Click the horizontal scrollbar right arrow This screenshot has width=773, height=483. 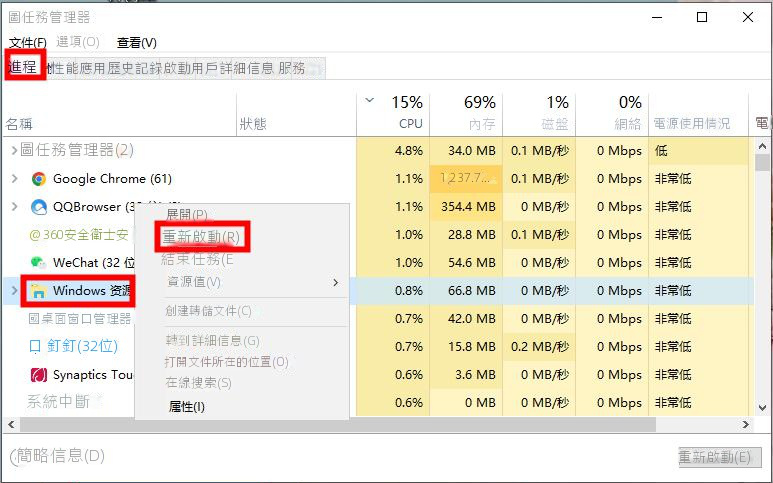(745, 424)
